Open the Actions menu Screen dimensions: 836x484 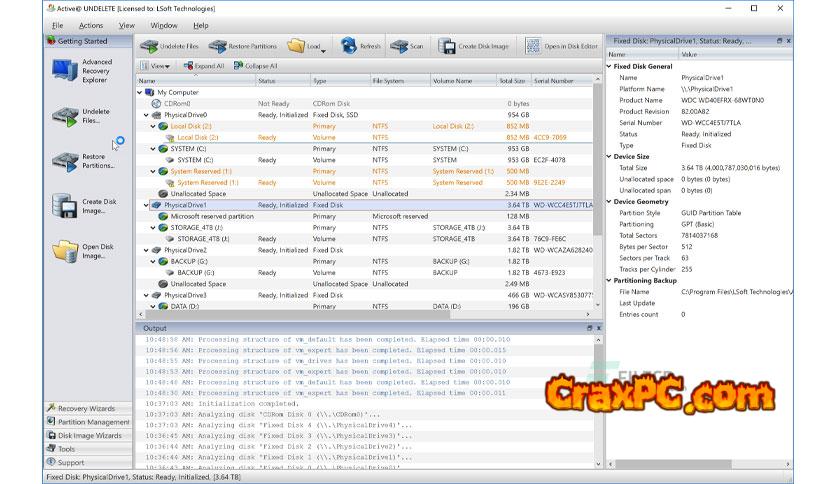91,25
